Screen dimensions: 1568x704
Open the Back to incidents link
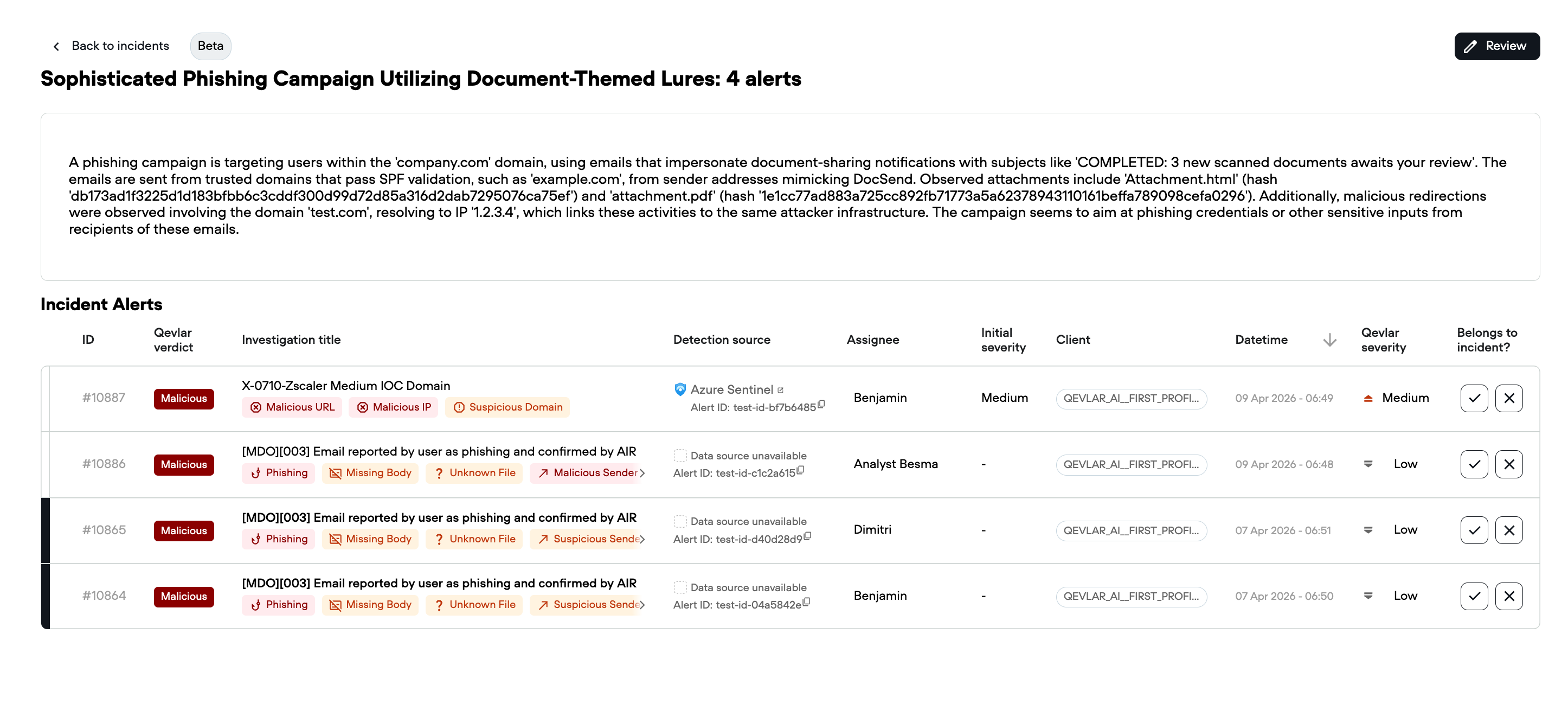click(120, 46)
